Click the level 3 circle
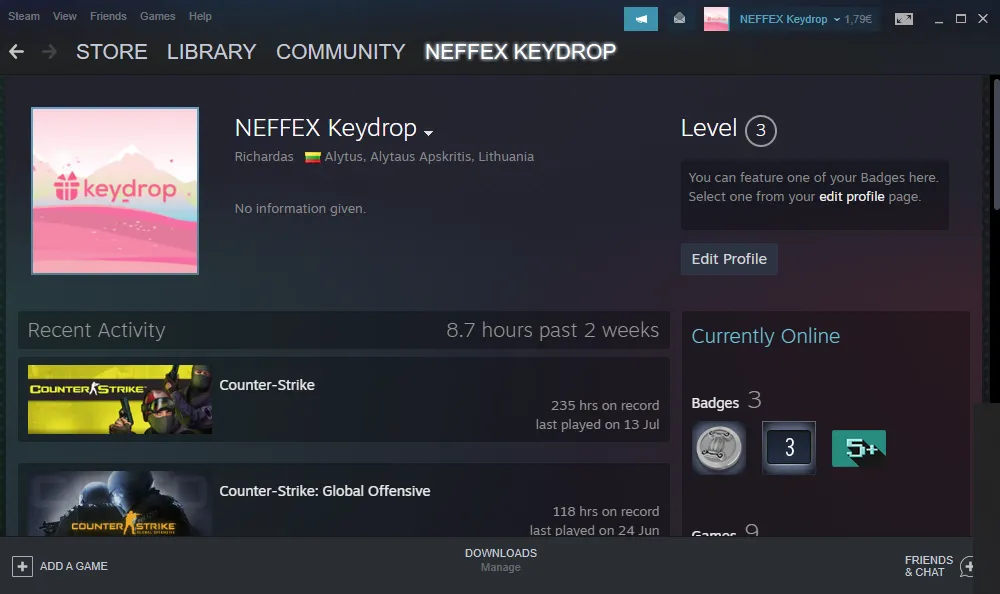The image size is (1000, 594). (760, 130)
